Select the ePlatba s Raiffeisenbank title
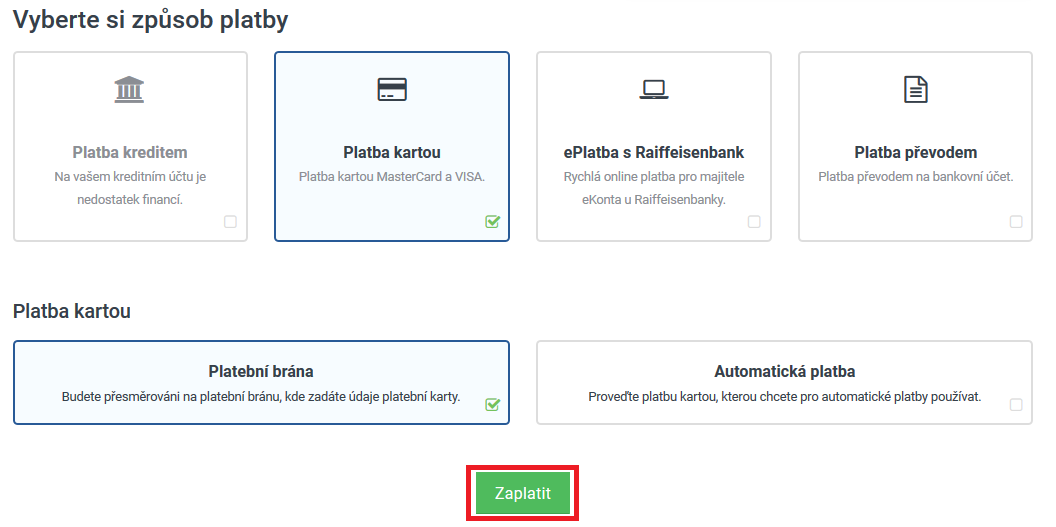Viewport: 1056px width, 527px height. tap(654, 153)
